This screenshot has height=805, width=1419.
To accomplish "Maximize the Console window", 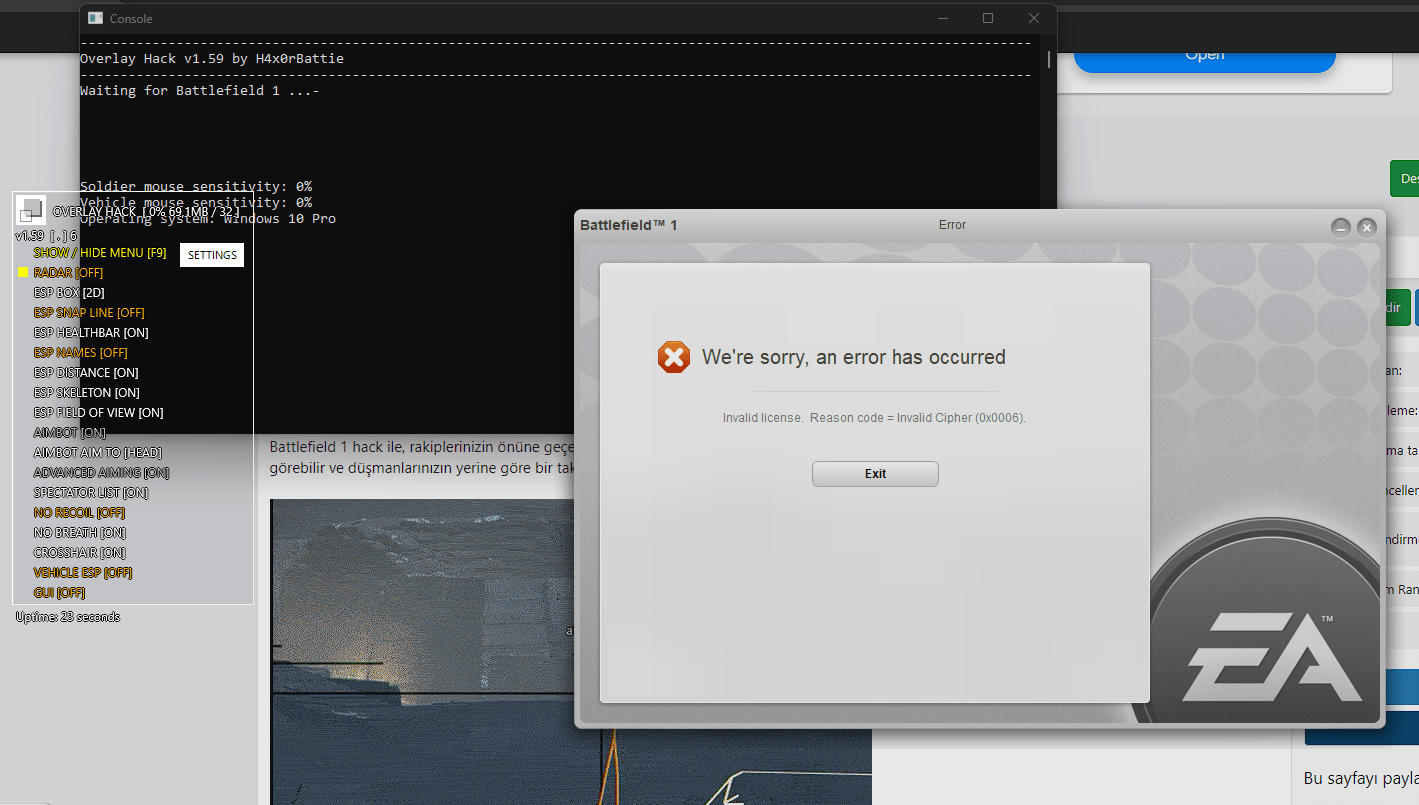I will tap(988, 18).
